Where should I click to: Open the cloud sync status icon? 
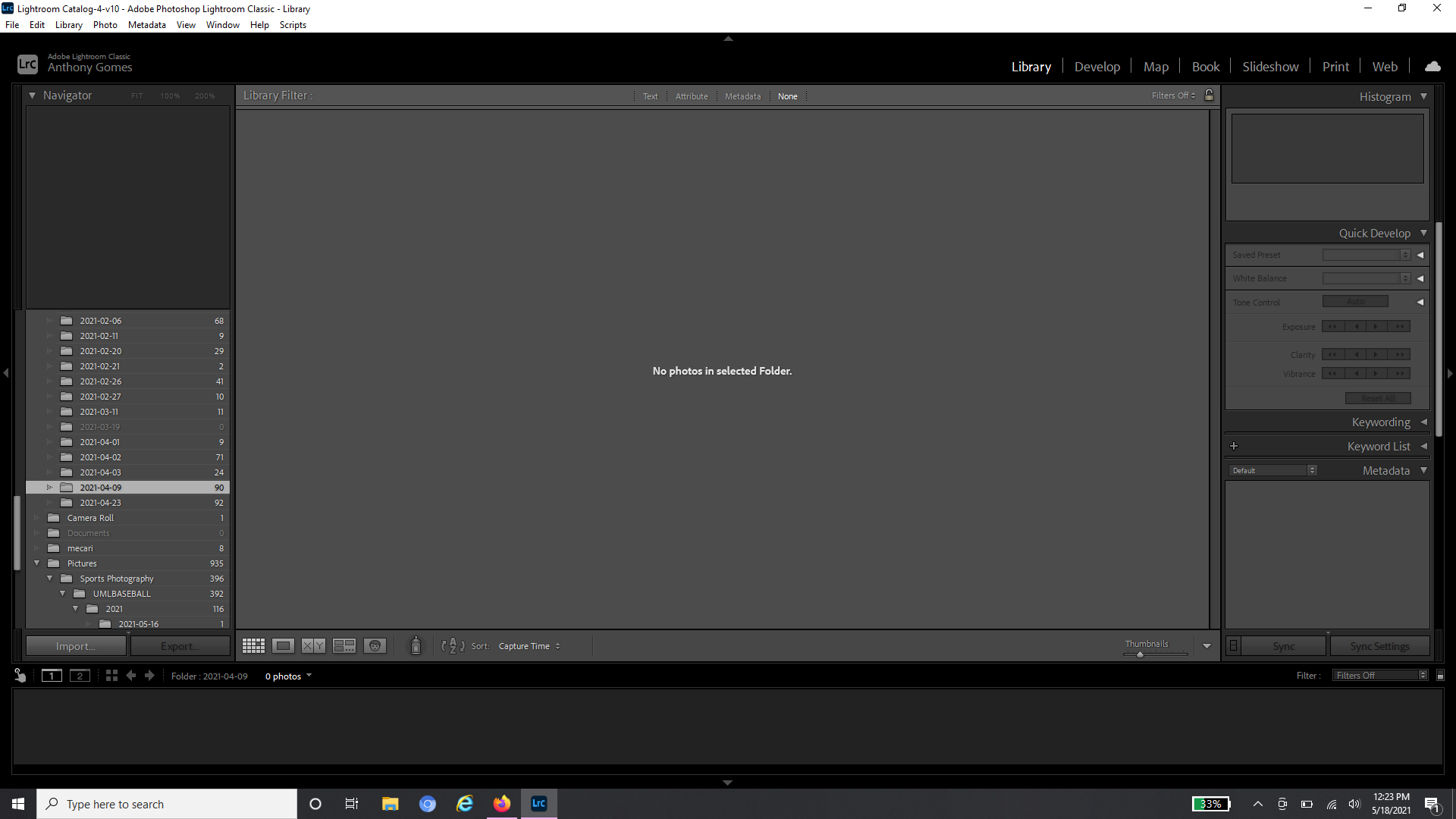point(1433,66)
